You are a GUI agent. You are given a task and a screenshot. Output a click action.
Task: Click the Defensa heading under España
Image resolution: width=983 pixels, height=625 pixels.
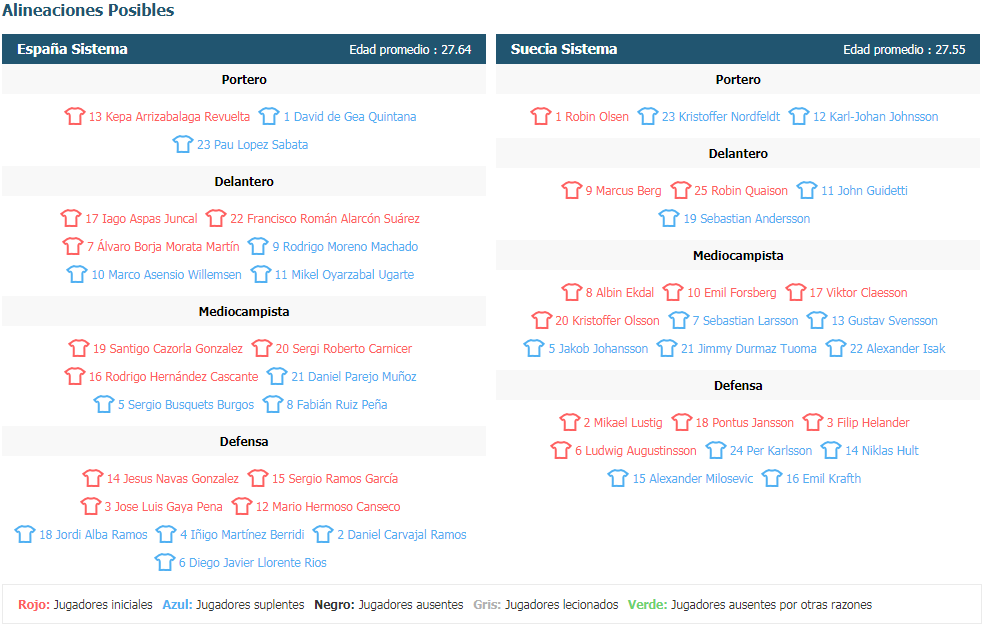click(x=244, y=441)
